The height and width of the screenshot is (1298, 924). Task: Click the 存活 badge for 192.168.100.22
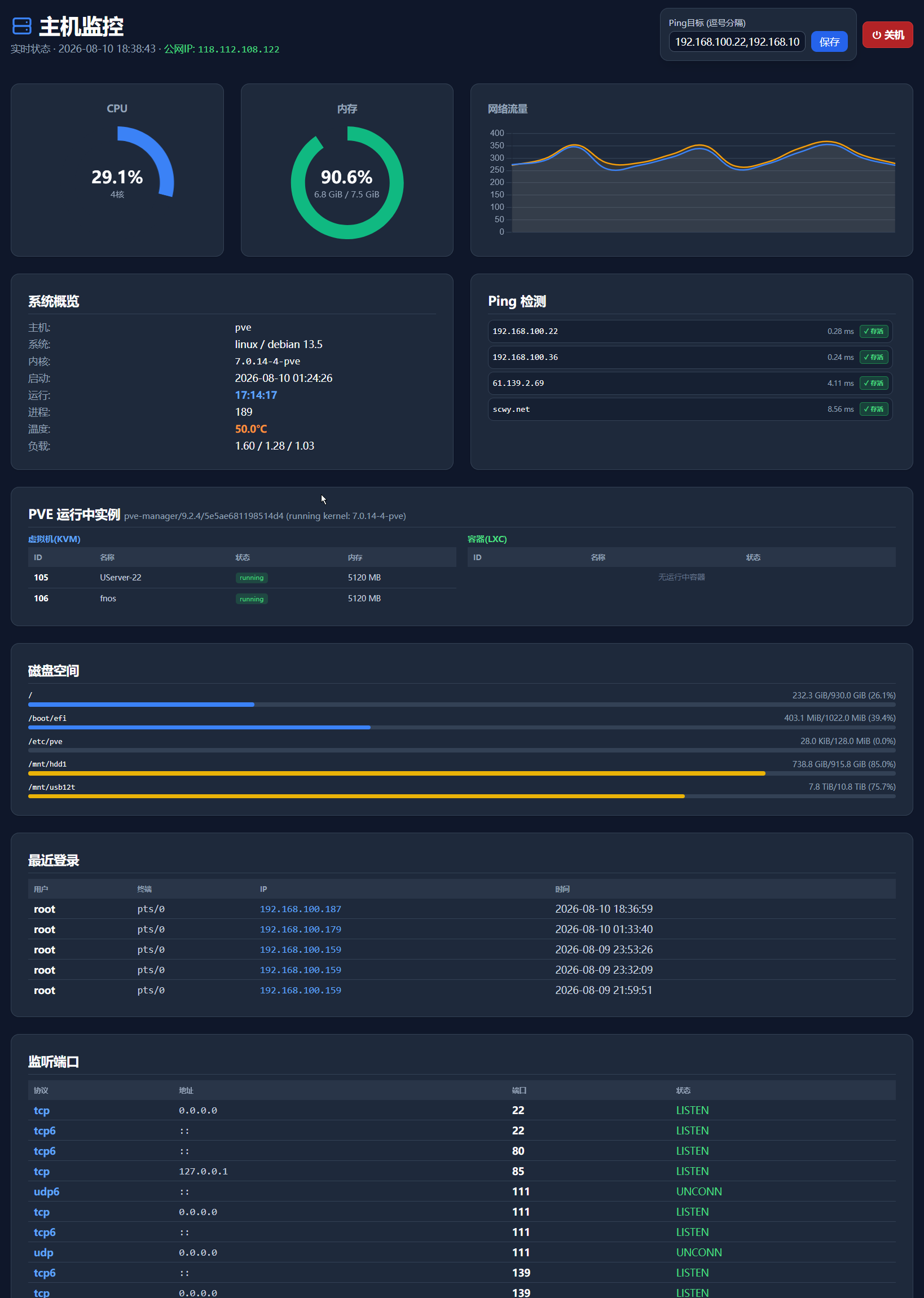[x=874, y=331]
